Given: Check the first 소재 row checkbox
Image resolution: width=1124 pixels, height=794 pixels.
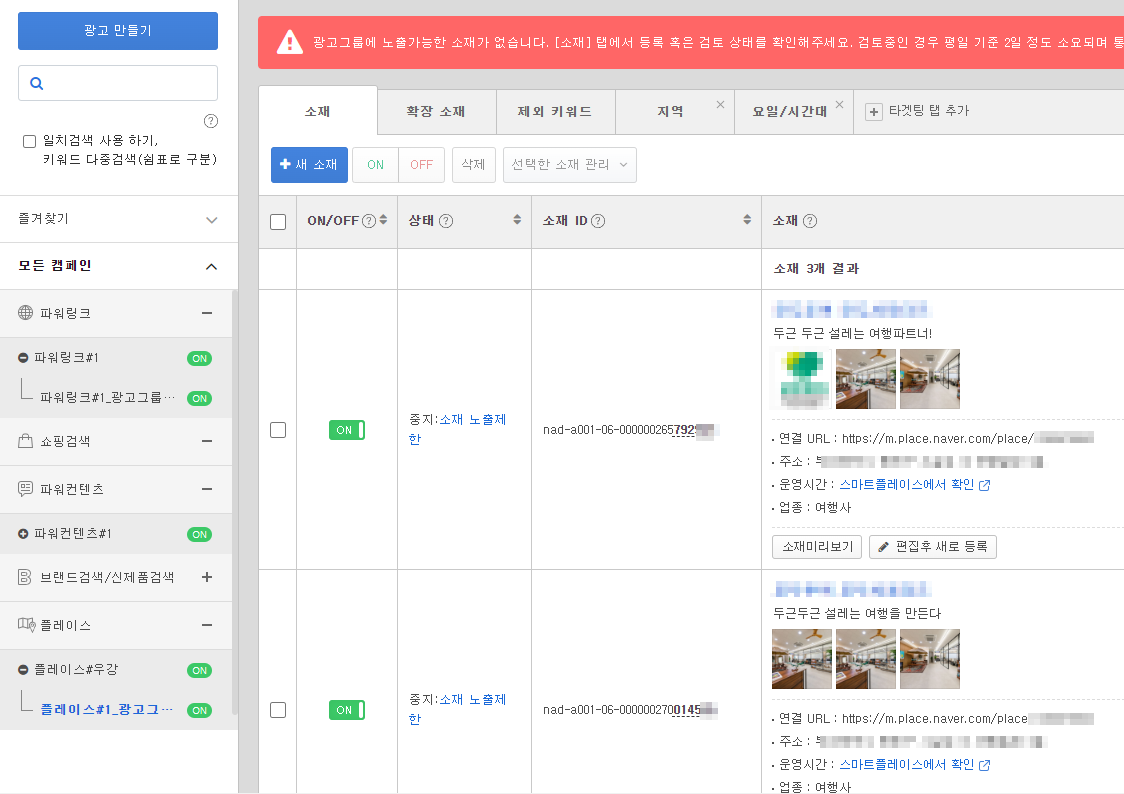Looking at the screenshot, I should point(278,430).
